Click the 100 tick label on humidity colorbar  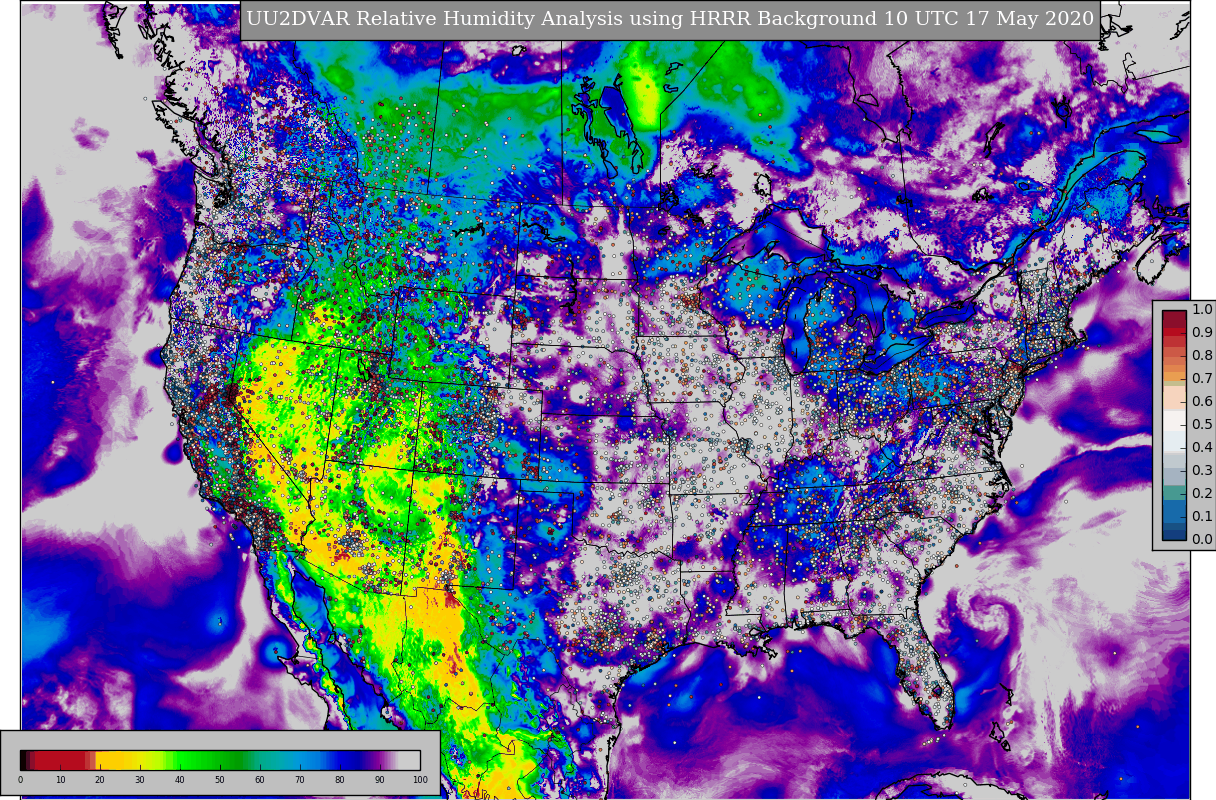tap(420, 780)
